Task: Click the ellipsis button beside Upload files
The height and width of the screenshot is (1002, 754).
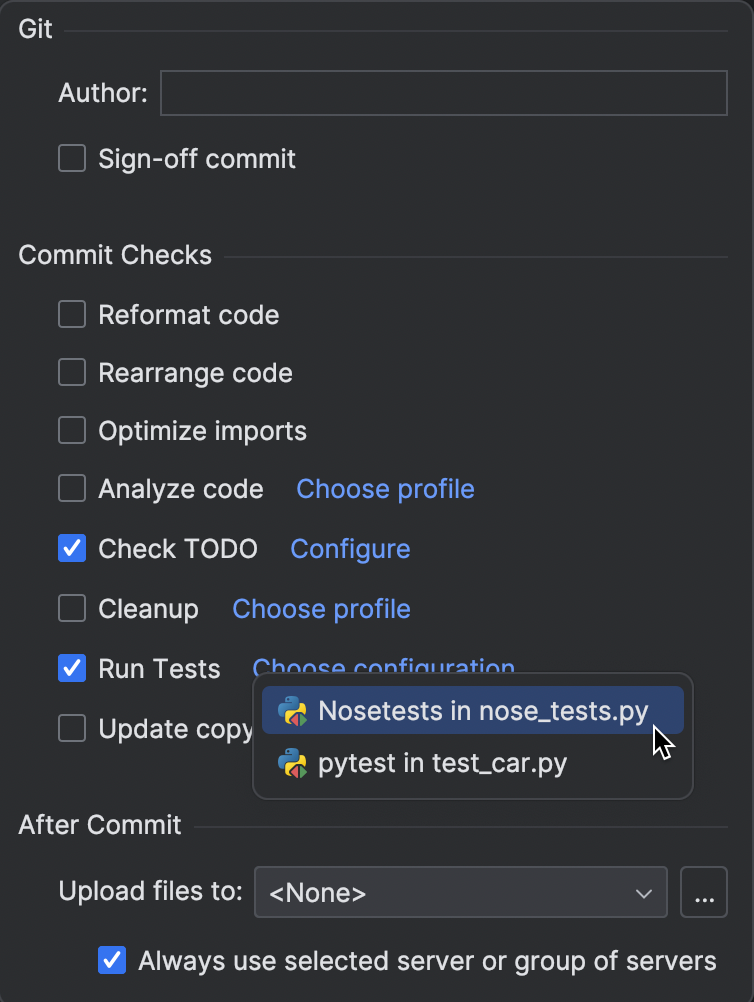Action: coord(704,891)
